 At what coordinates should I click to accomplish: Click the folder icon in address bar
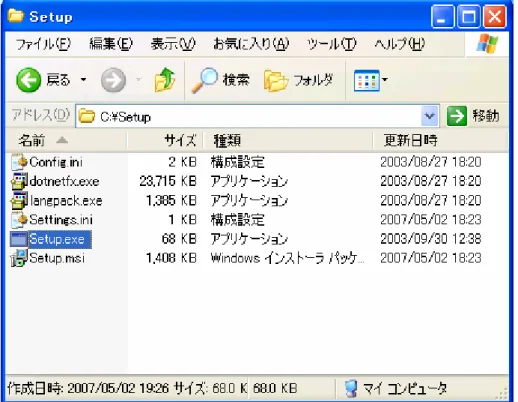(87, 116)
